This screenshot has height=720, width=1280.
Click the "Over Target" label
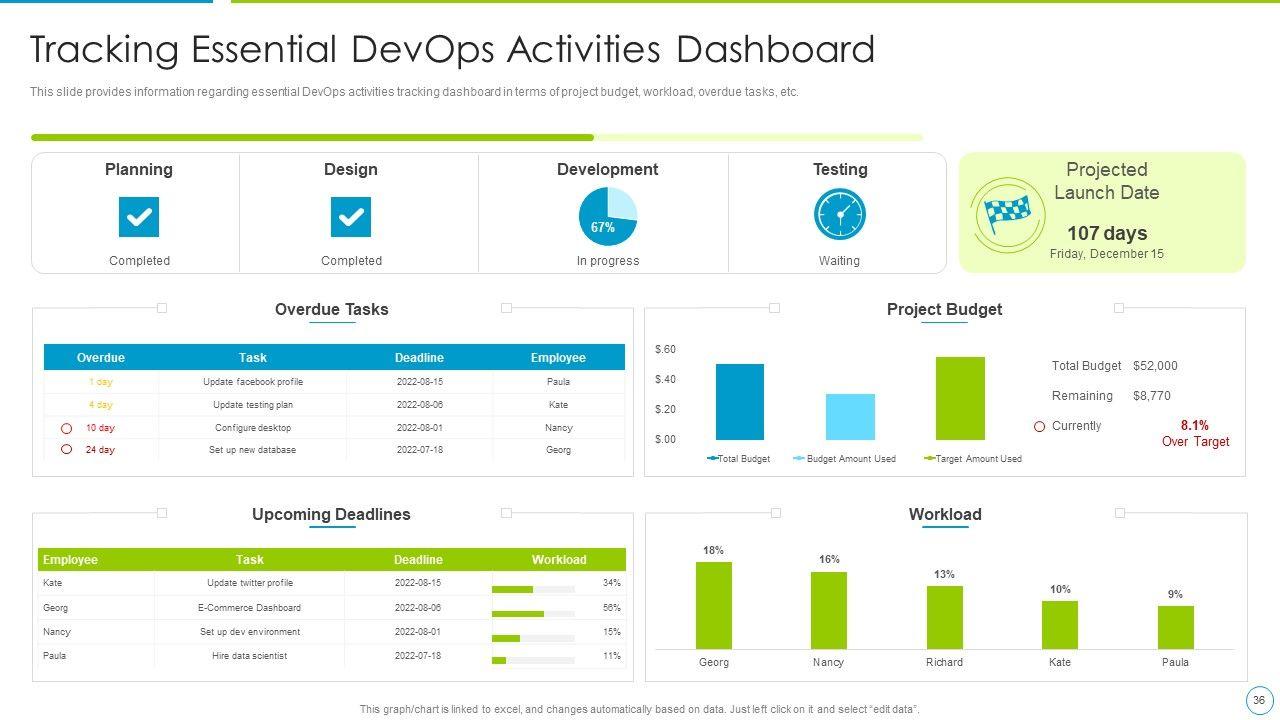(1196, 442)
